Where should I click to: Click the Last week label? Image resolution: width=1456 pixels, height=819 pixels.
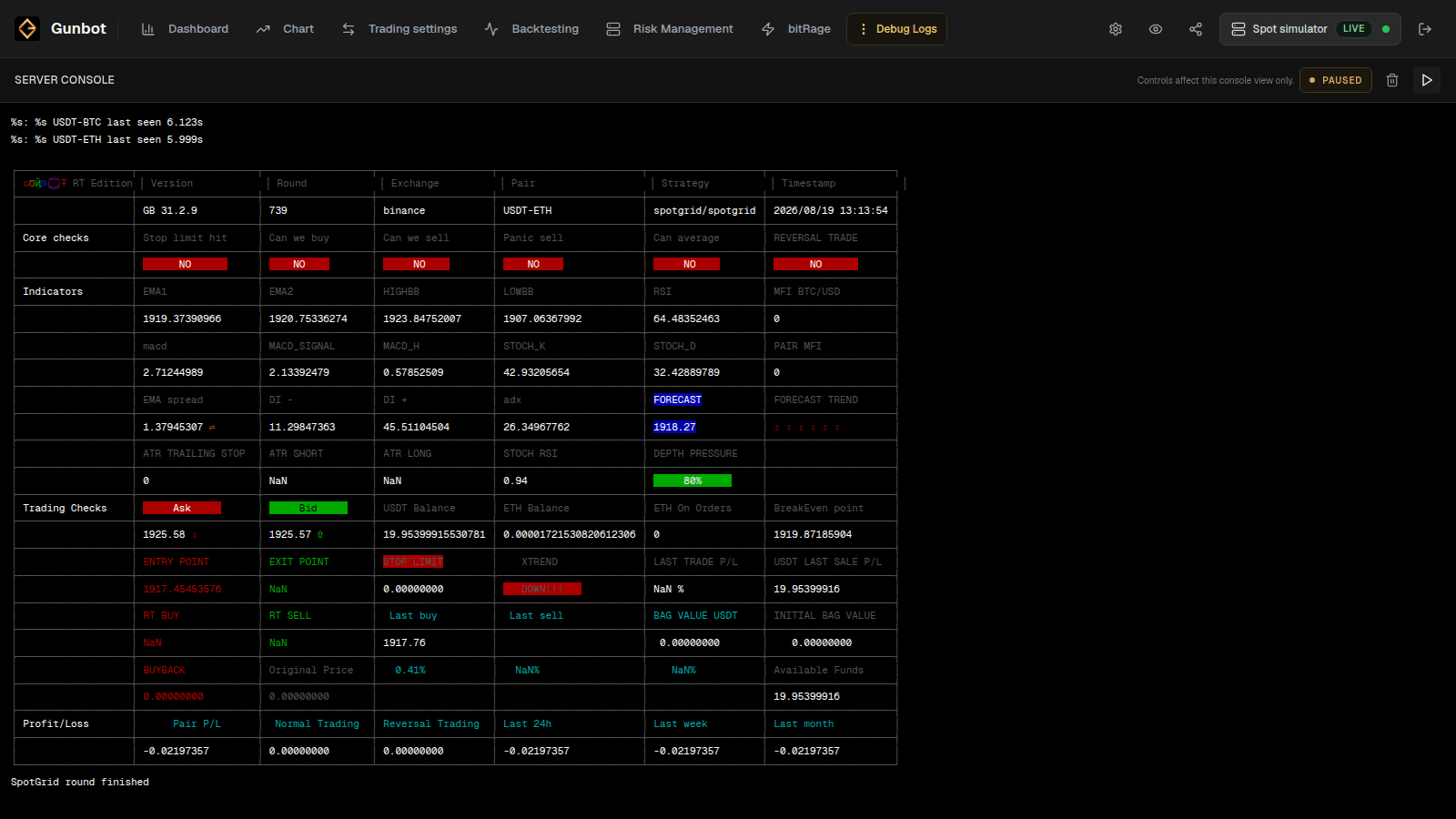coord(681,723)
